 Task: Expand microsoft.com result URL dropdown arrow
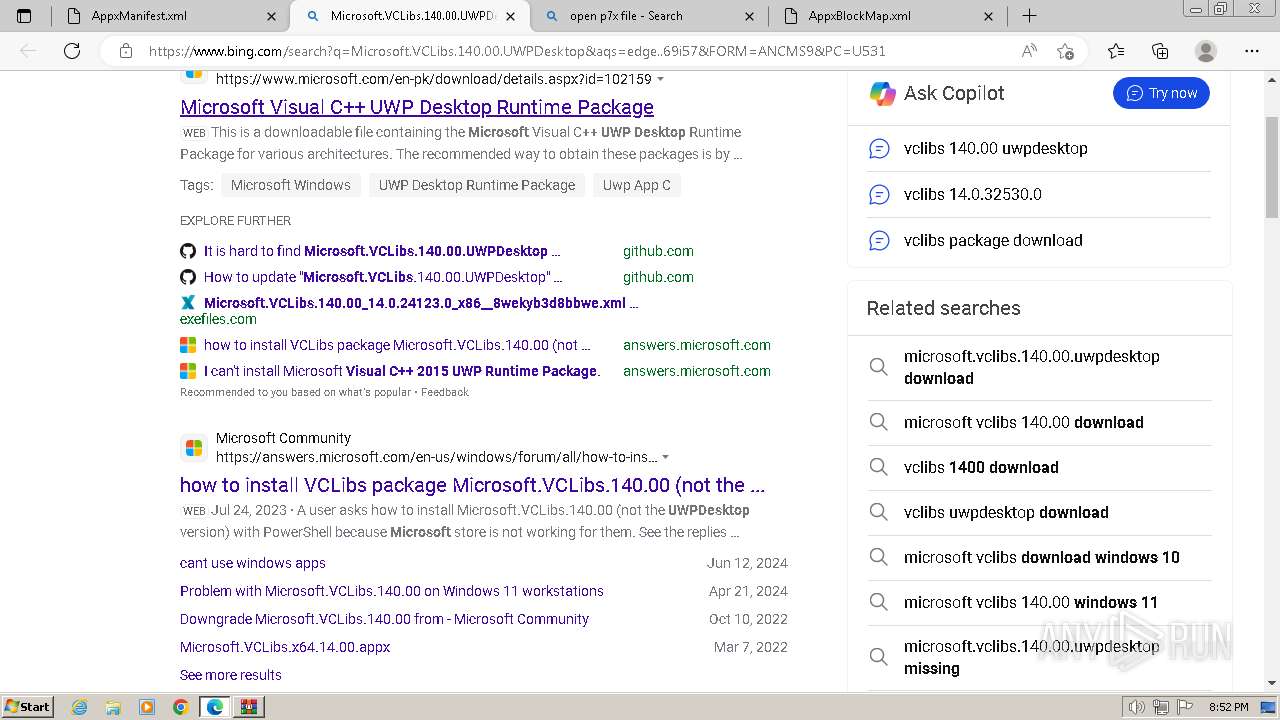point(660,79)
